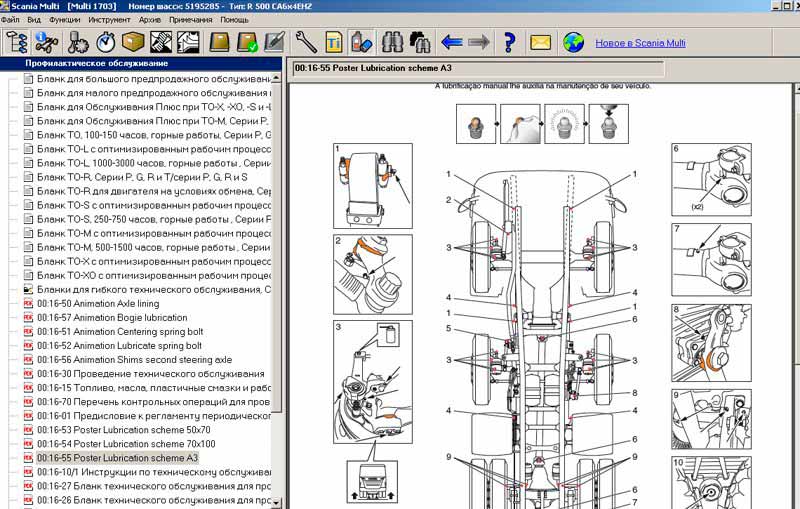Click the cardboard box package icon
Viewport: 800px width, 509px height.
click(x=133, y=42)
